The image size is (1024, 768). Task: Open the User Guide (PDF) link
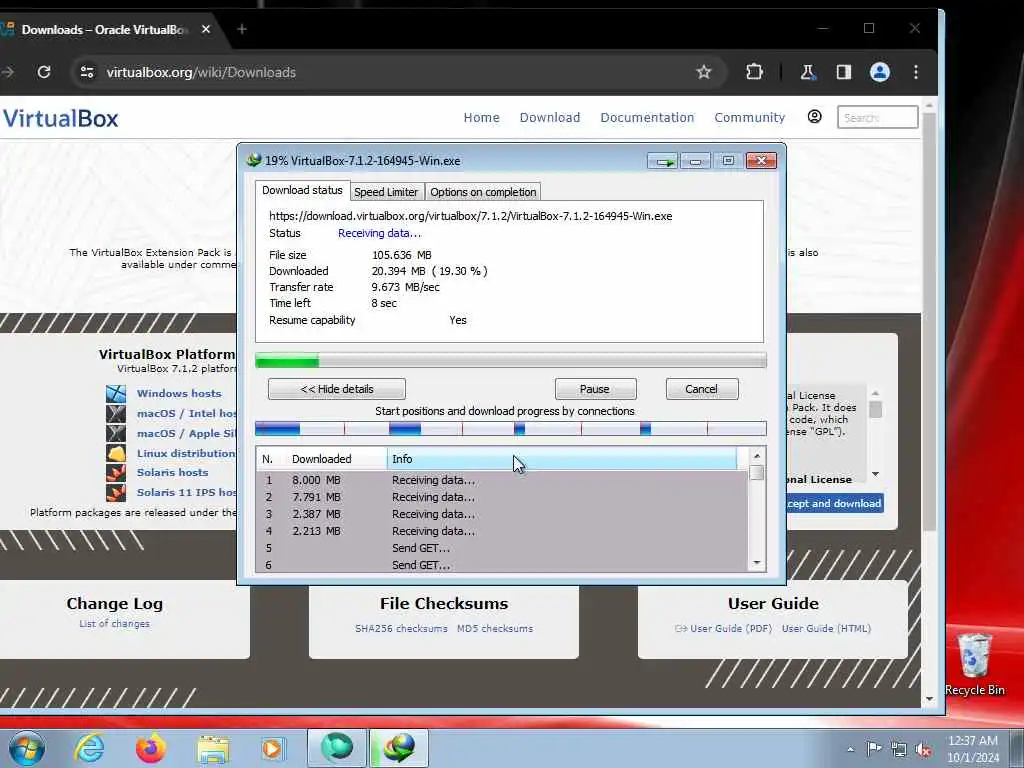(731, 628)
